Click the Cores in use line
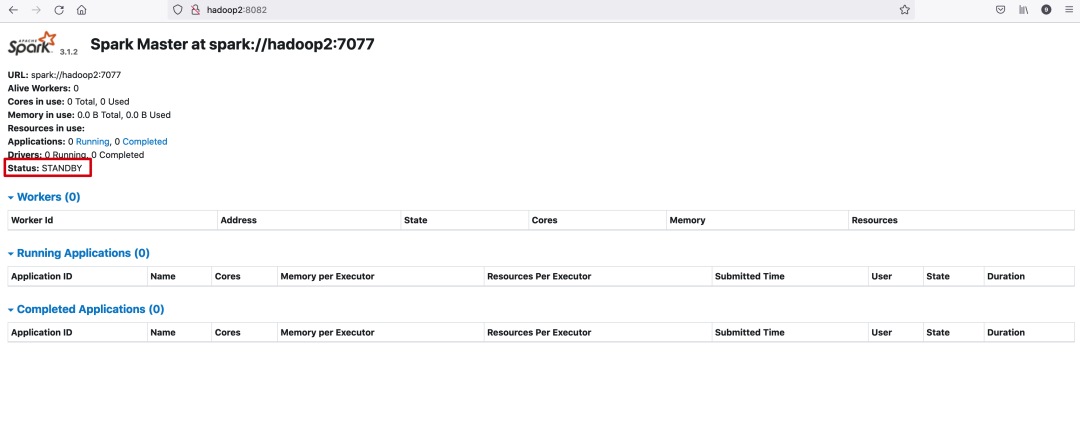The height and width of the screenshot is (444, 1080). click(68, 101)
